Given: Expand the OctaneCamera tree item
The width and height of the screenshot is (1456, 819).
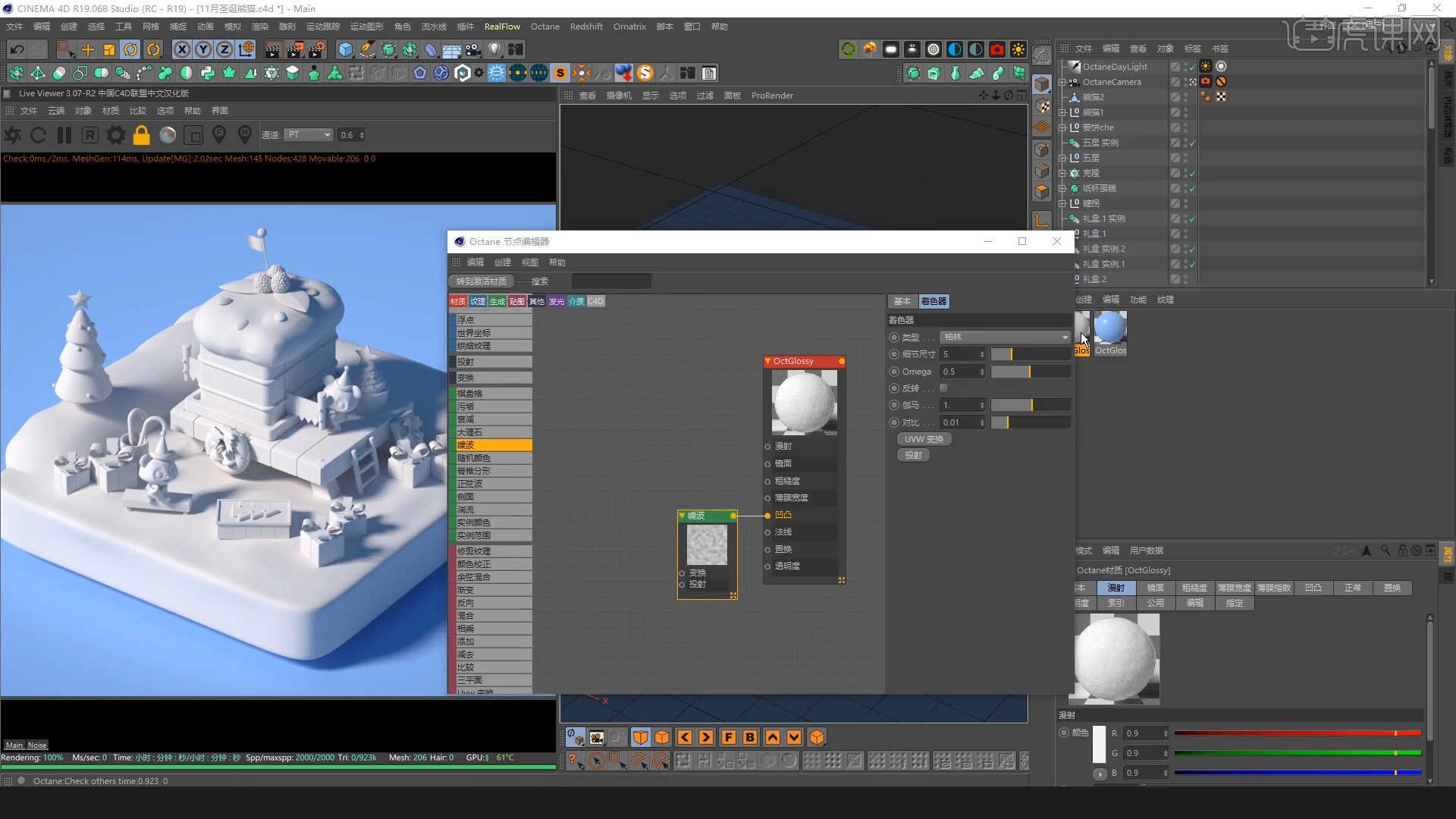Looking at the screenshot, I should 1062,82.
